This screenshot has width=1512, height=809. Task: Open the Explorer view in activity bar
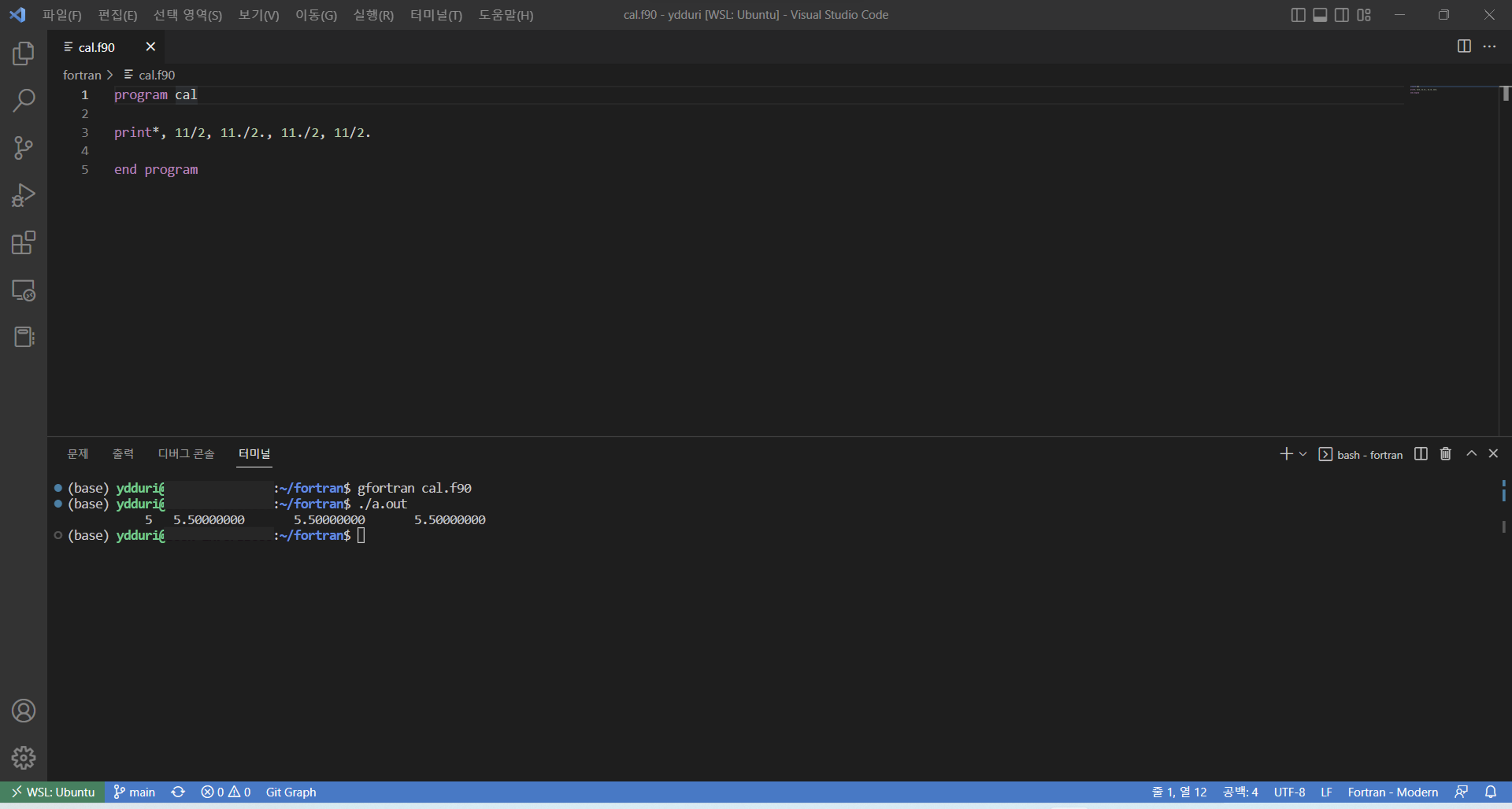pyautogui.click(x=23, y=53)
